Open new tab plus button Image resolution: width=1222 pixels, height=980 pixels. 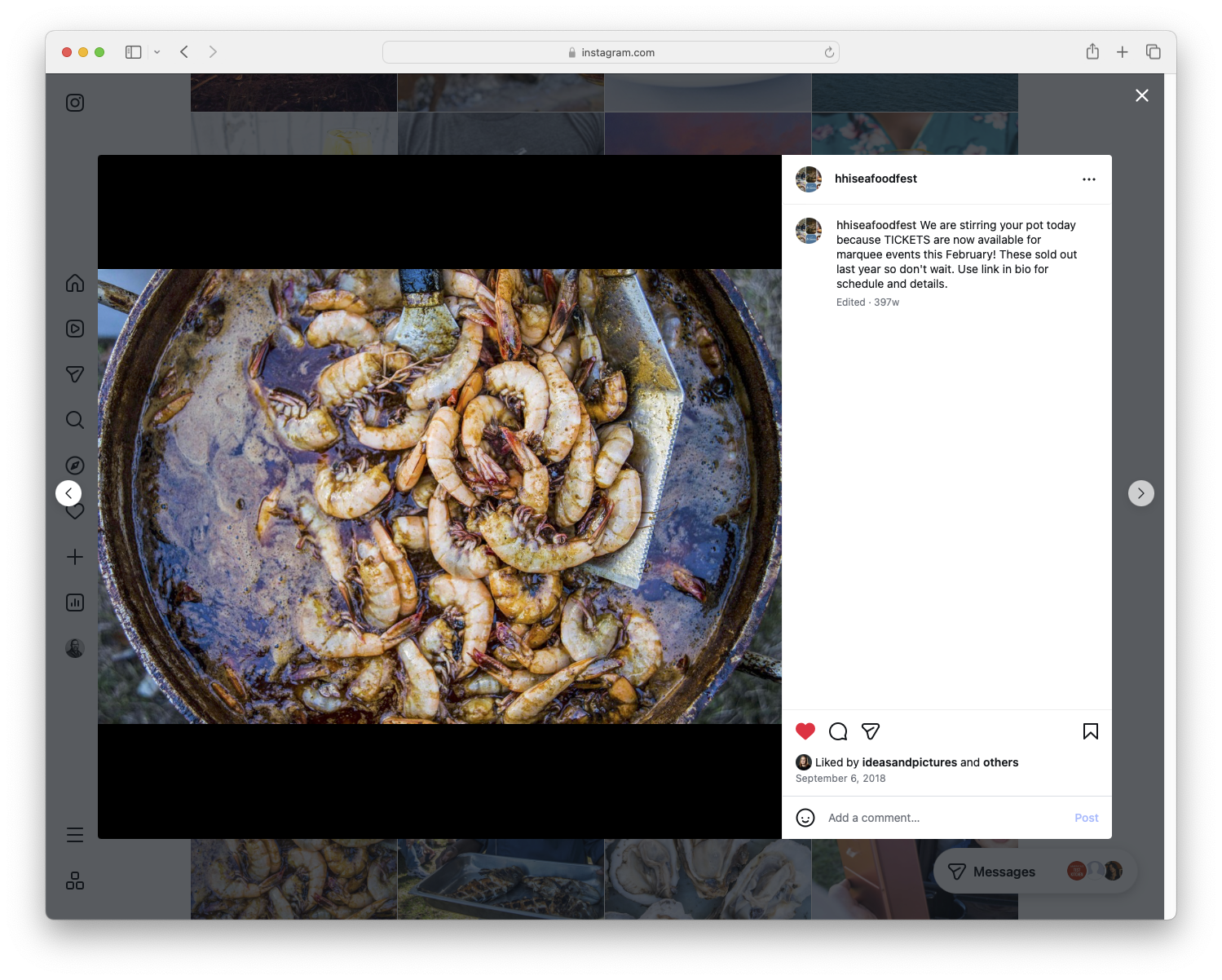coord(1123,52)
